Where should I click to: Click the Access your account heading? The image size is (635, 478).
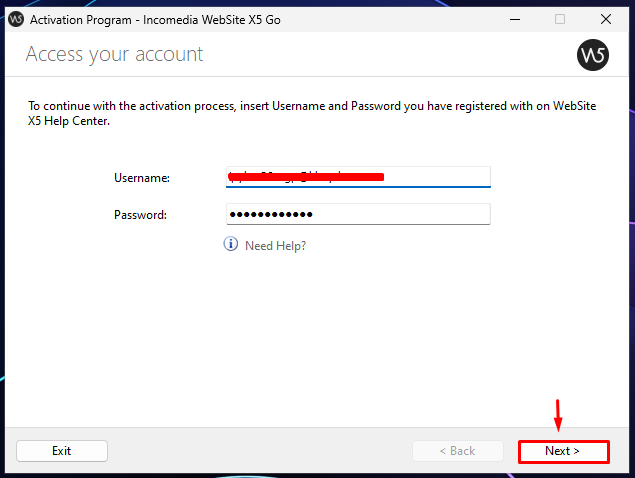pyautogui.click(x=114, y=54)
